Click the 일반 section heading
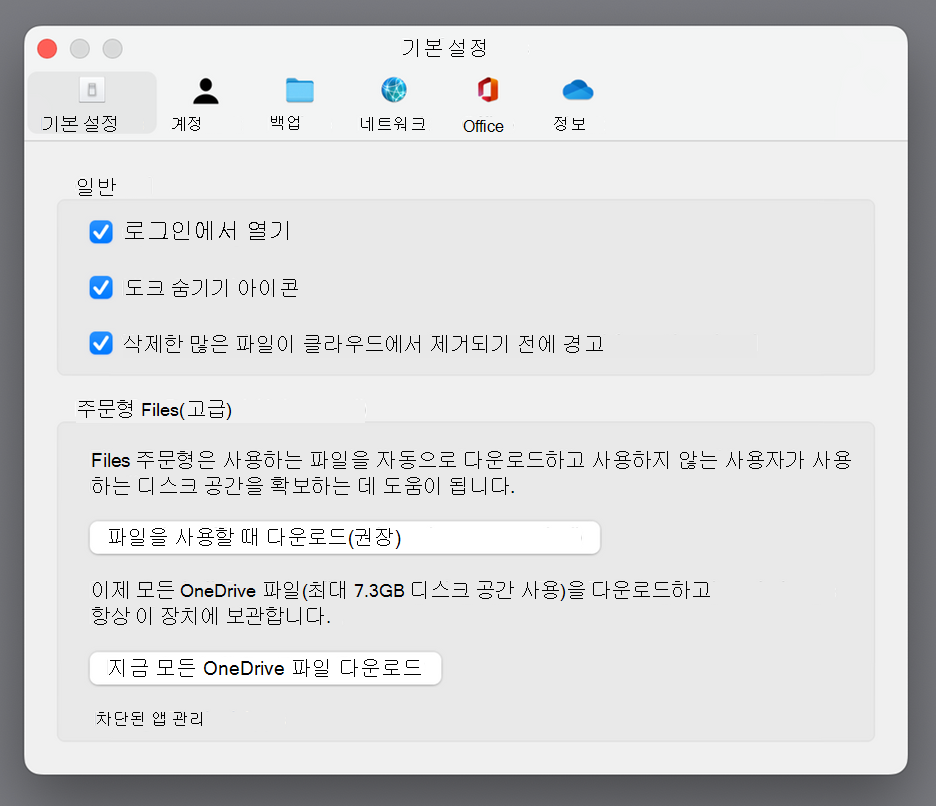Screen dimensions: 936x806 [x=96, y=187]
